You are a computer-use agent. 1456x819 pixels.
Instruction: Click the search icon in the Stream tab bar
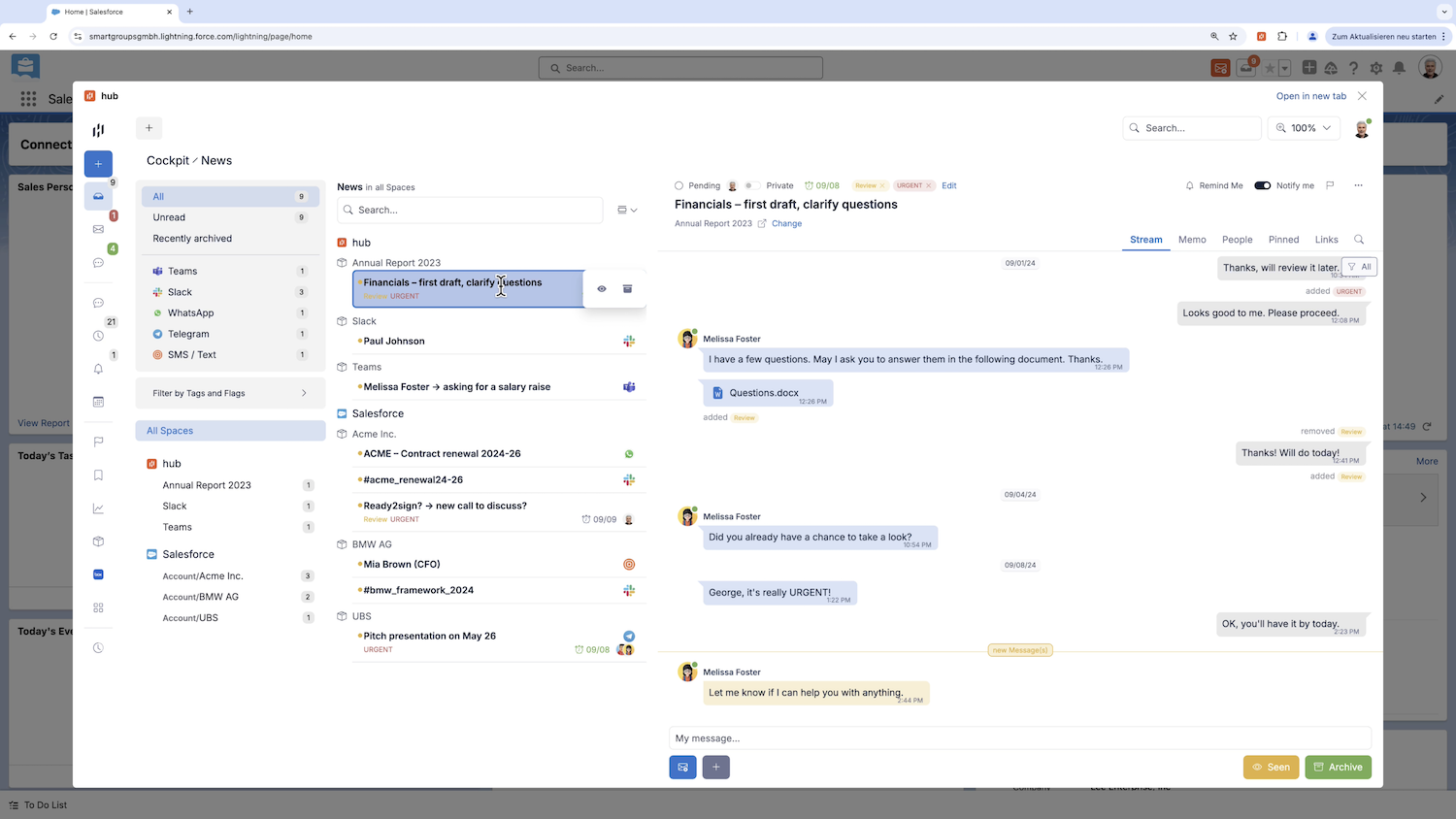pos(1359,240)
